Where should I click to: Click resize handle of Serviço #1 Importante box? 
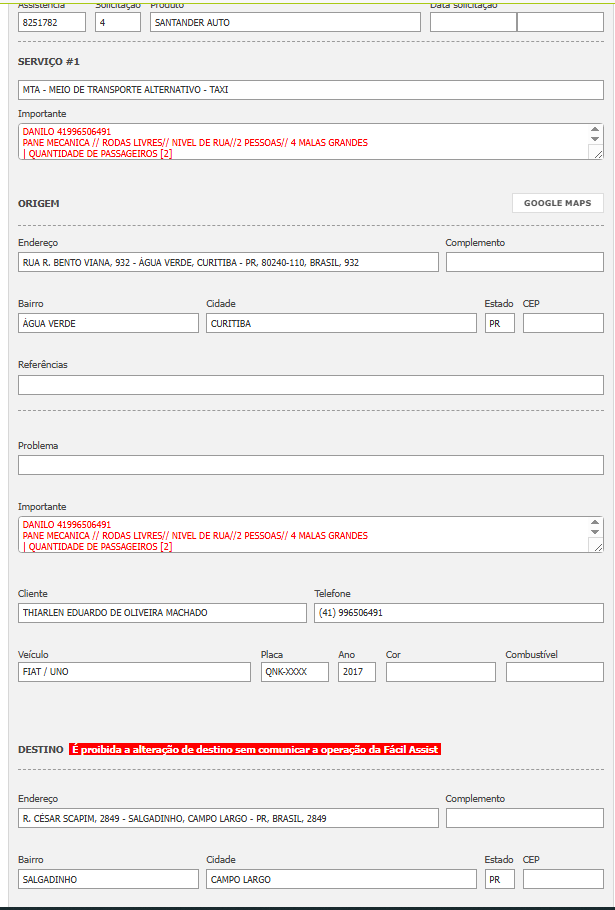(x=598, y=154)
